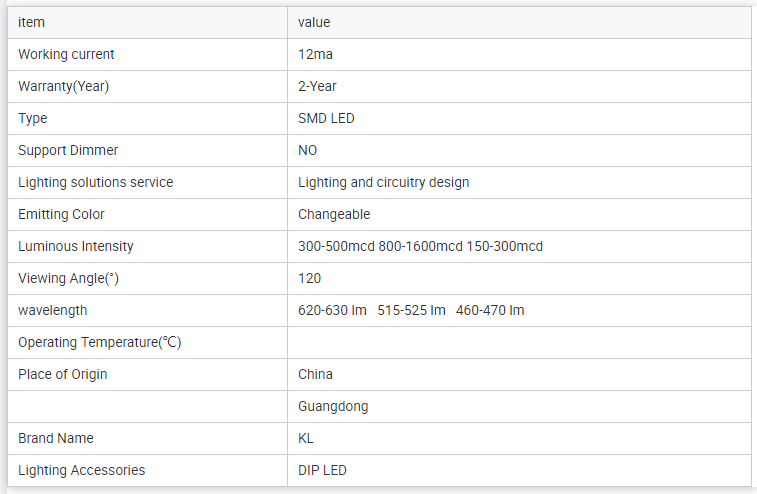The width and height of the screenshot is (757, 494).
Task: Select the "Luminous Intensity" label
Action: pyautogui.click(x=75, y=246)
